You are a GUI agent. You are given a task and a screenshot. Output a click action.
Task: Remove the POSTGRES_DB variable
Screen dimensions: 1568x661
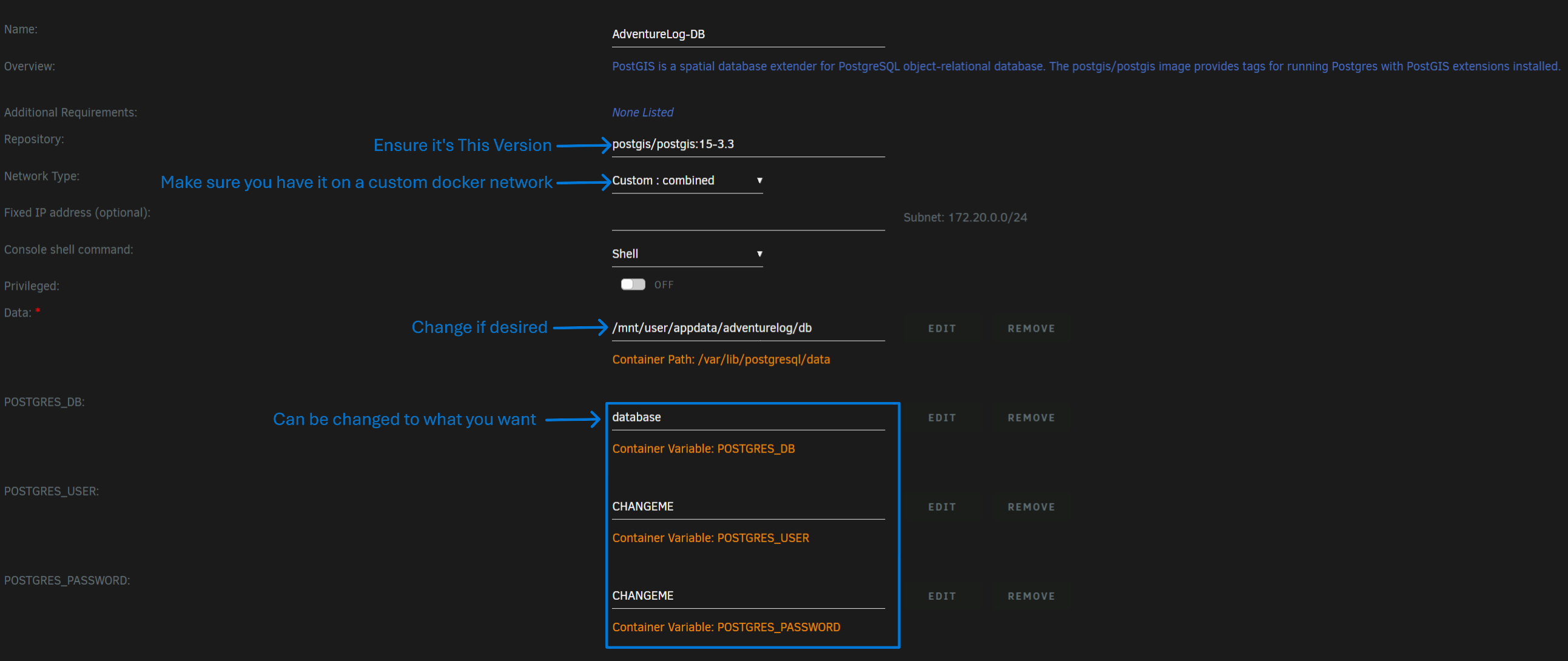pyautogui.click(x=1031, y=418)
